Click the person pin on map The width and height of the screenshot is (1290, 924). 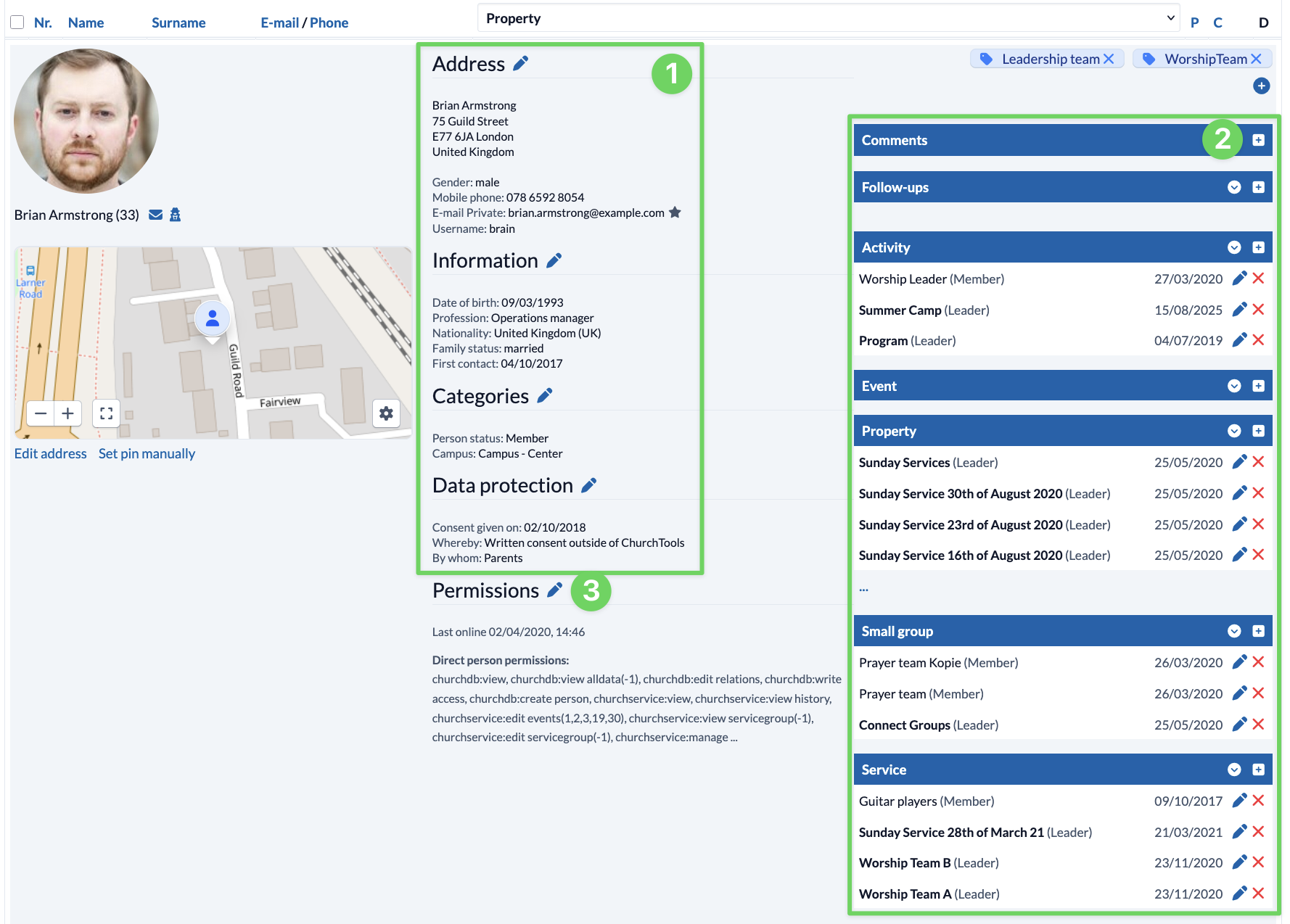(x=213, y=318)
